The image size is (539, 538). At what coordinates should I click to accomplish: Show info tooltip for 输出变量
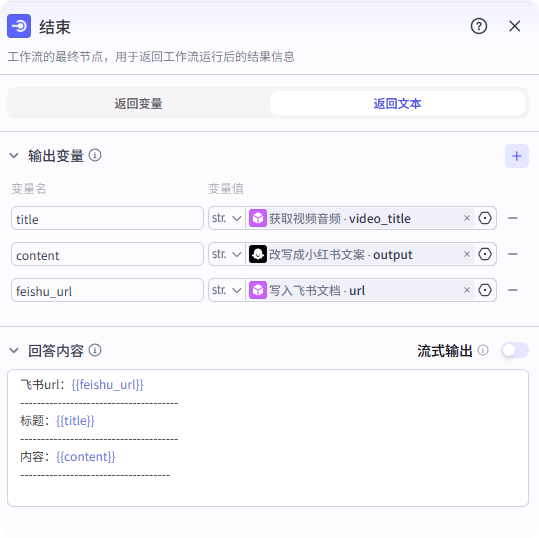(95, 155)
